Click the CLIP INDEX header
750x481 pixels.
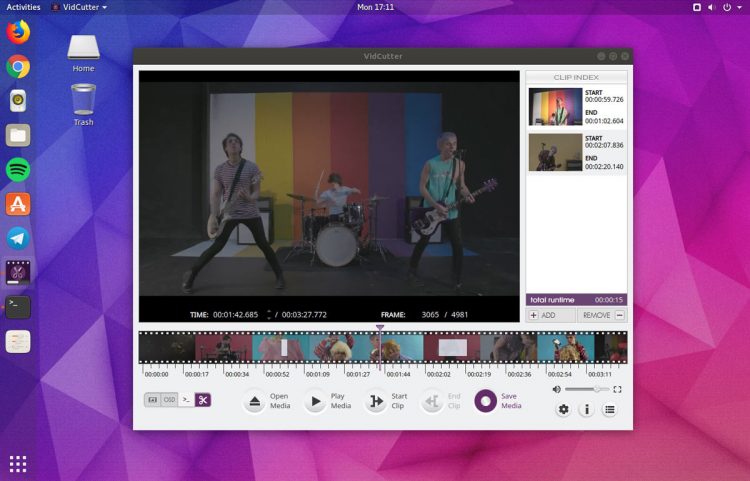576,77
